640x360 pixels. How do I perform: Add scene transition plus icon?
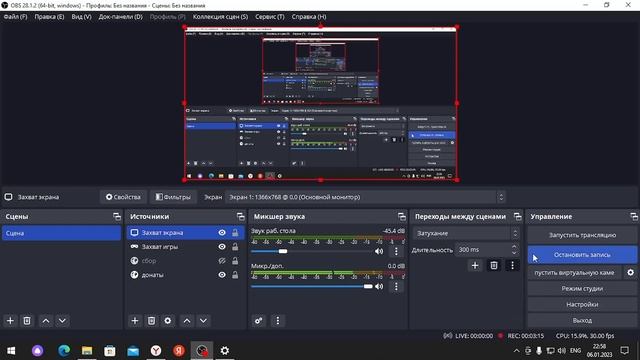pyautogui.click(x=475, y=266)
